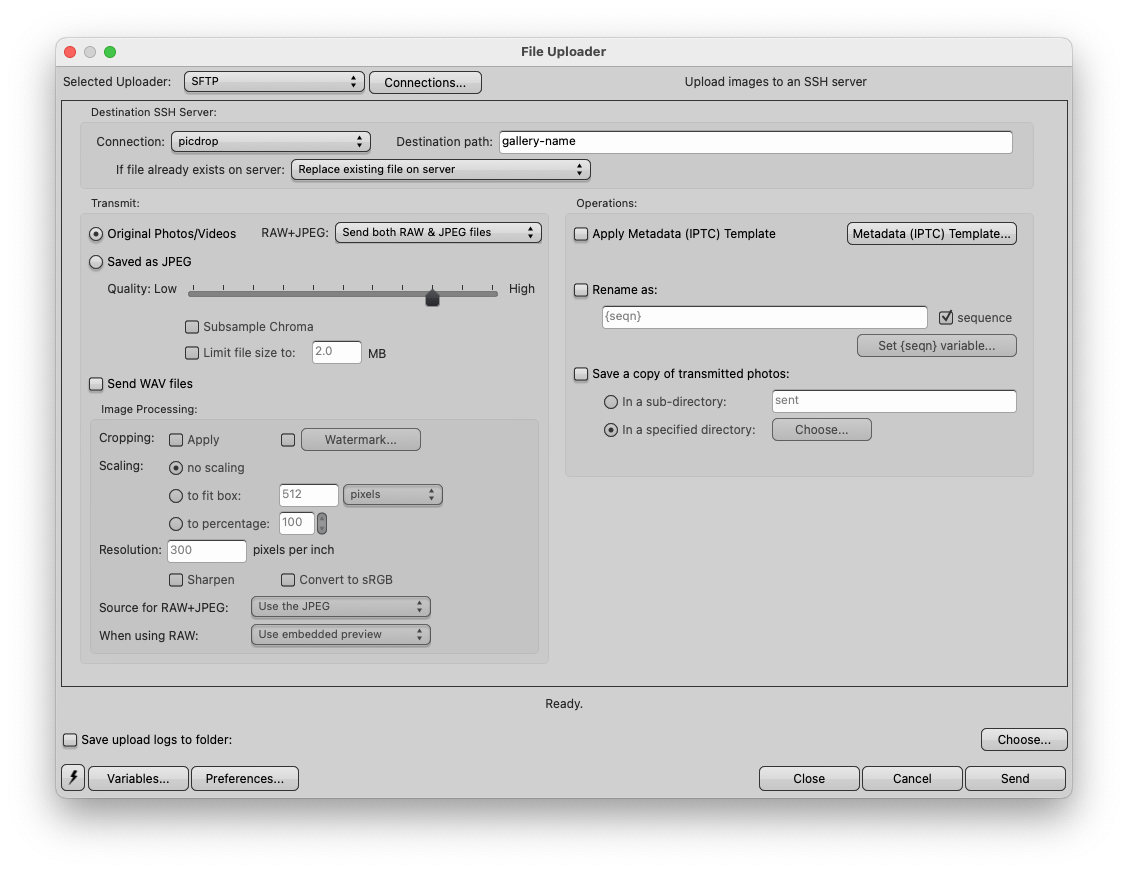Select the to fit box scaling option
Screen dimensions: 1128x872
point(176,496)
